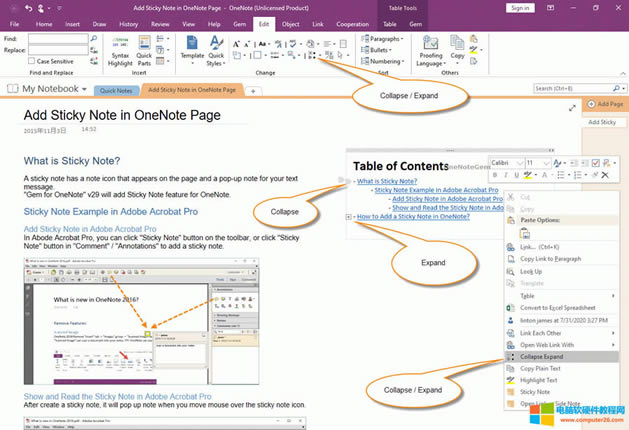Click the Add Page button

click(x=604, y=104)
